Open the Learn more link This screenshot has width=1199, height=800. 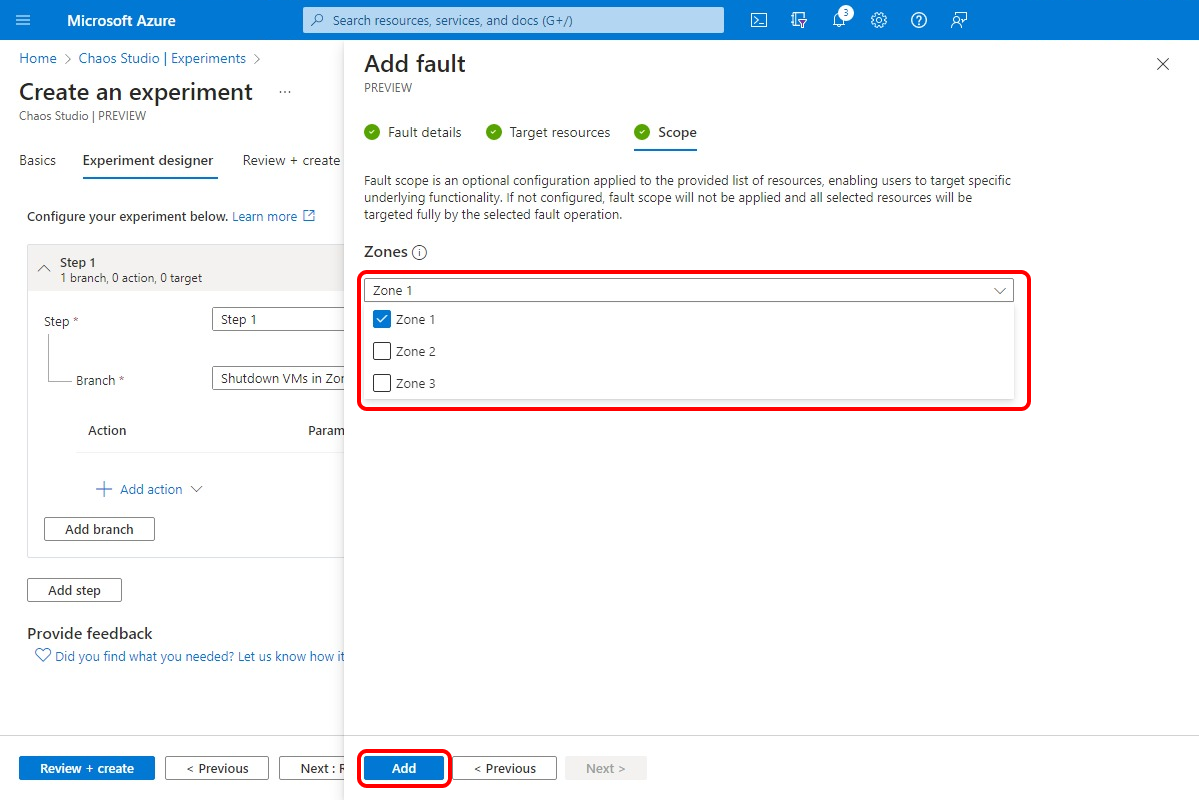265,216
